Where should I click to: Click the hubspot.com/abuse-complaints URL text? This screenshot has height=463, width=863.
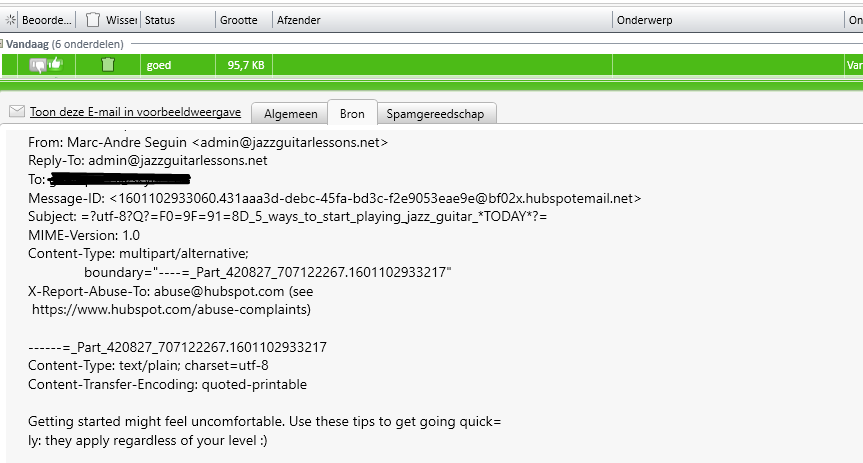coord(171,309)
